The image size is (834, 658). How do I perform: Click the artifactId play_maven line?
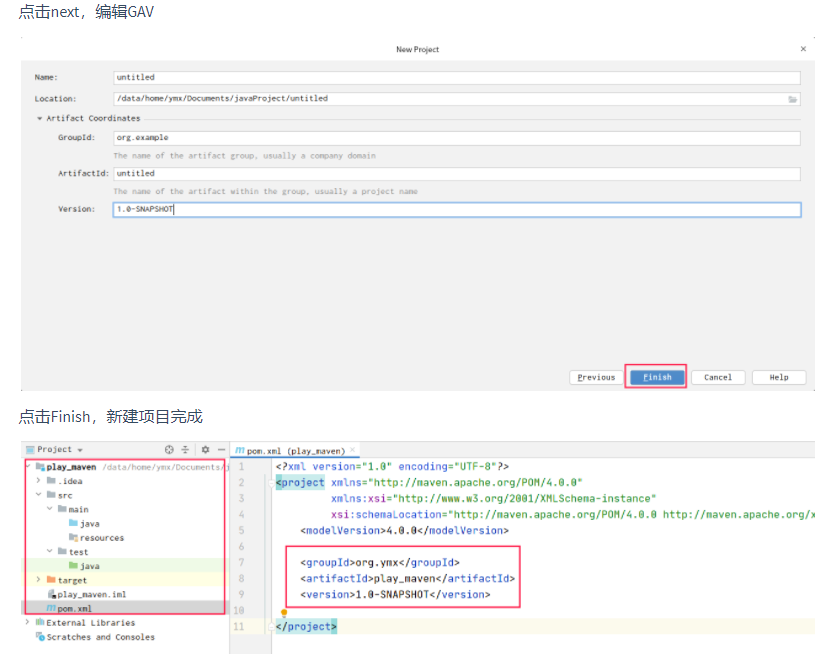pyautogui.click(x=407, y=579)
